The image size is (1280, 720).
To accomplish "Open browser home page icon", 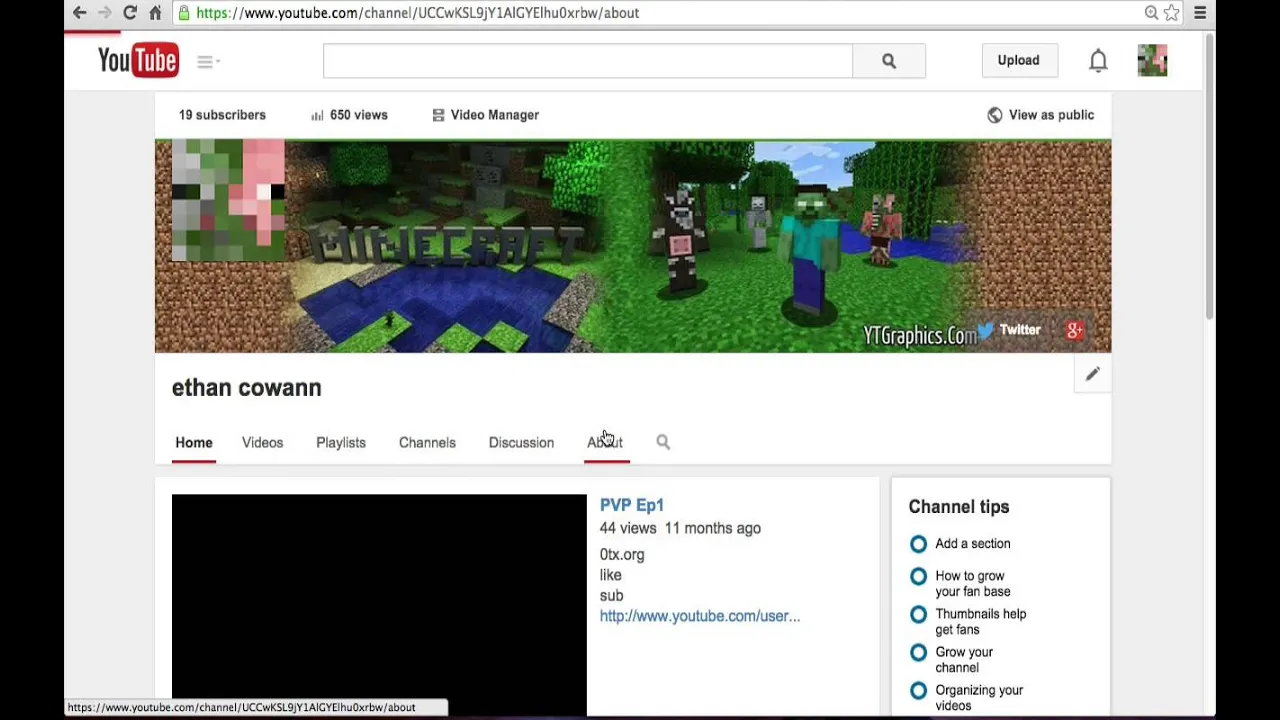I will click(155, 13).
